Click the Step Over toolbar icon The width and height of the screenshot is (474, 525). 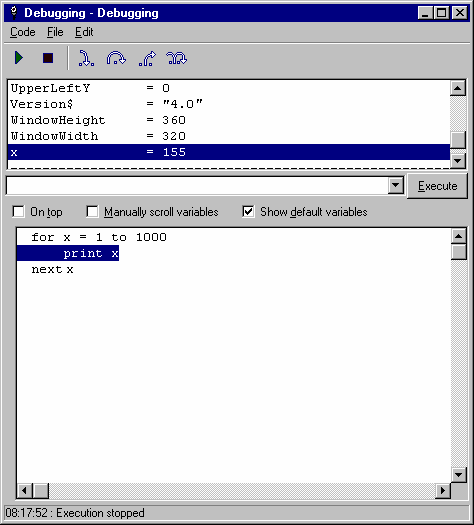pyautogui.click(x=116, y=58)
